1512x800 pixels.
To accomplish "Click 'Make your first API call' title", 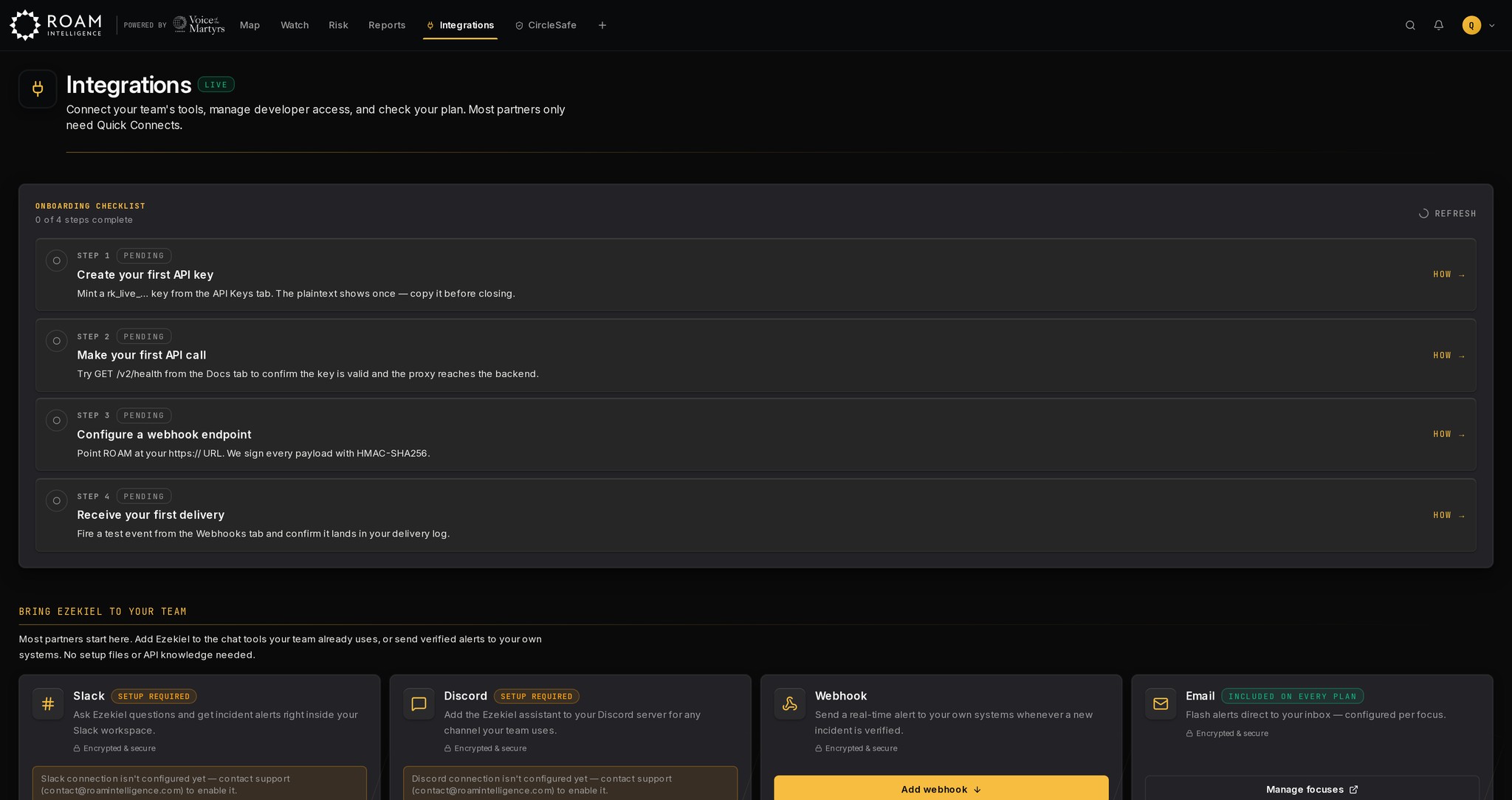I will coord(142,355).
